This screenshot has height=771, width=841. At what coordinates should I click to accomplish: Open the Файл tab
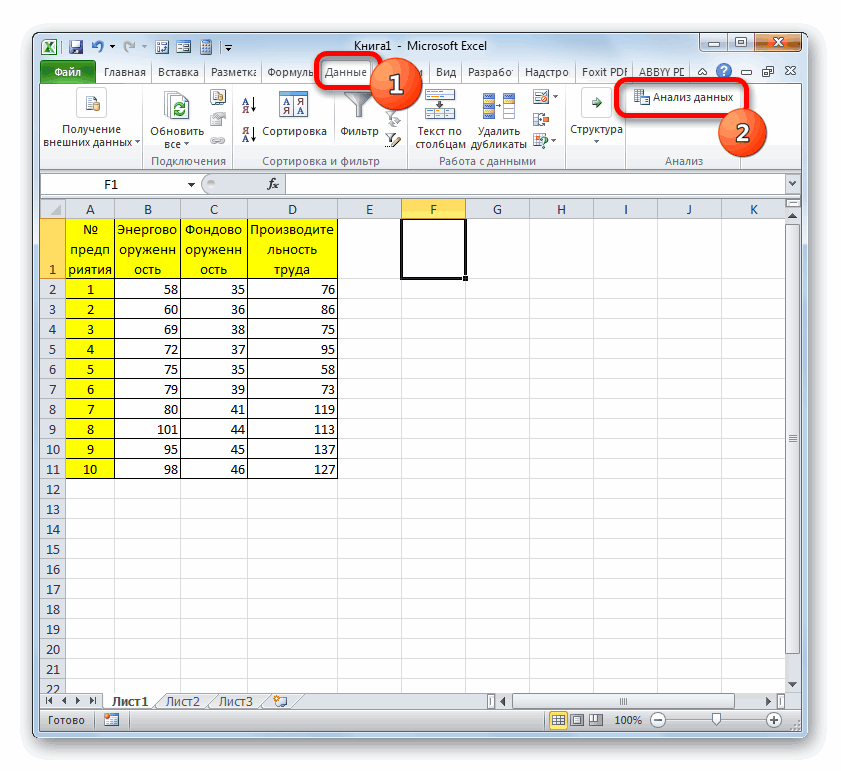(x=68, y=72)
